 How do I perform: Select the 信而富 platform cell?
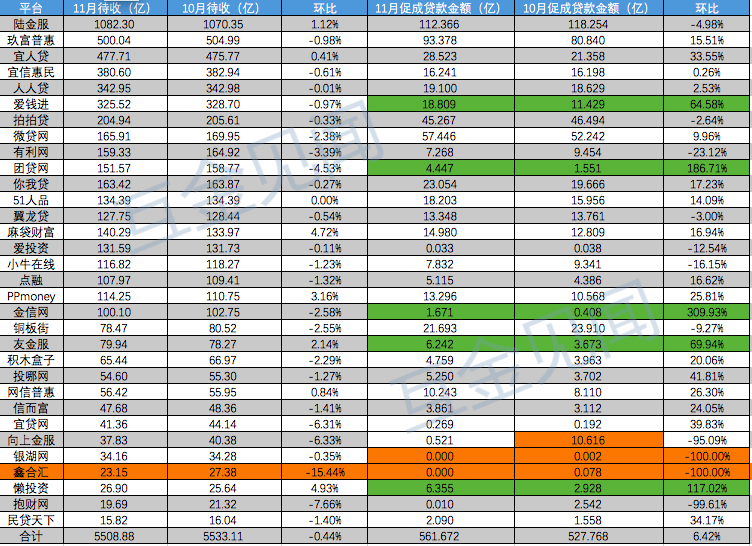tap(31, 408)
